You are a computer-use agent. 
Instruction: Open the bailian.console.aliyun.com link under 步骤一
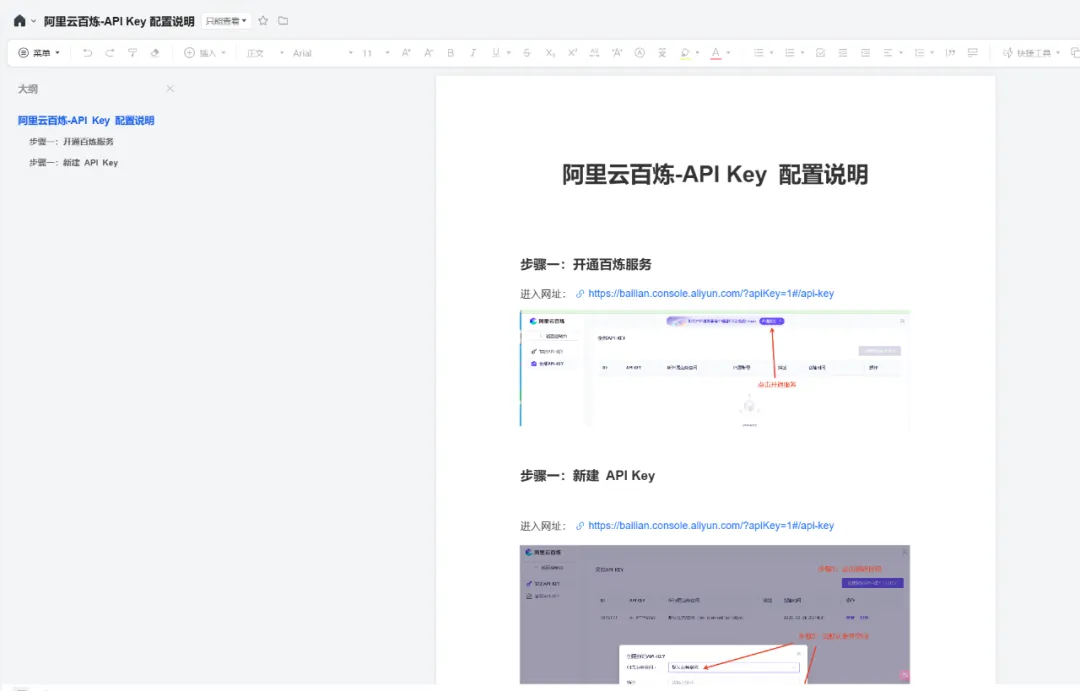tap(710, 293)
